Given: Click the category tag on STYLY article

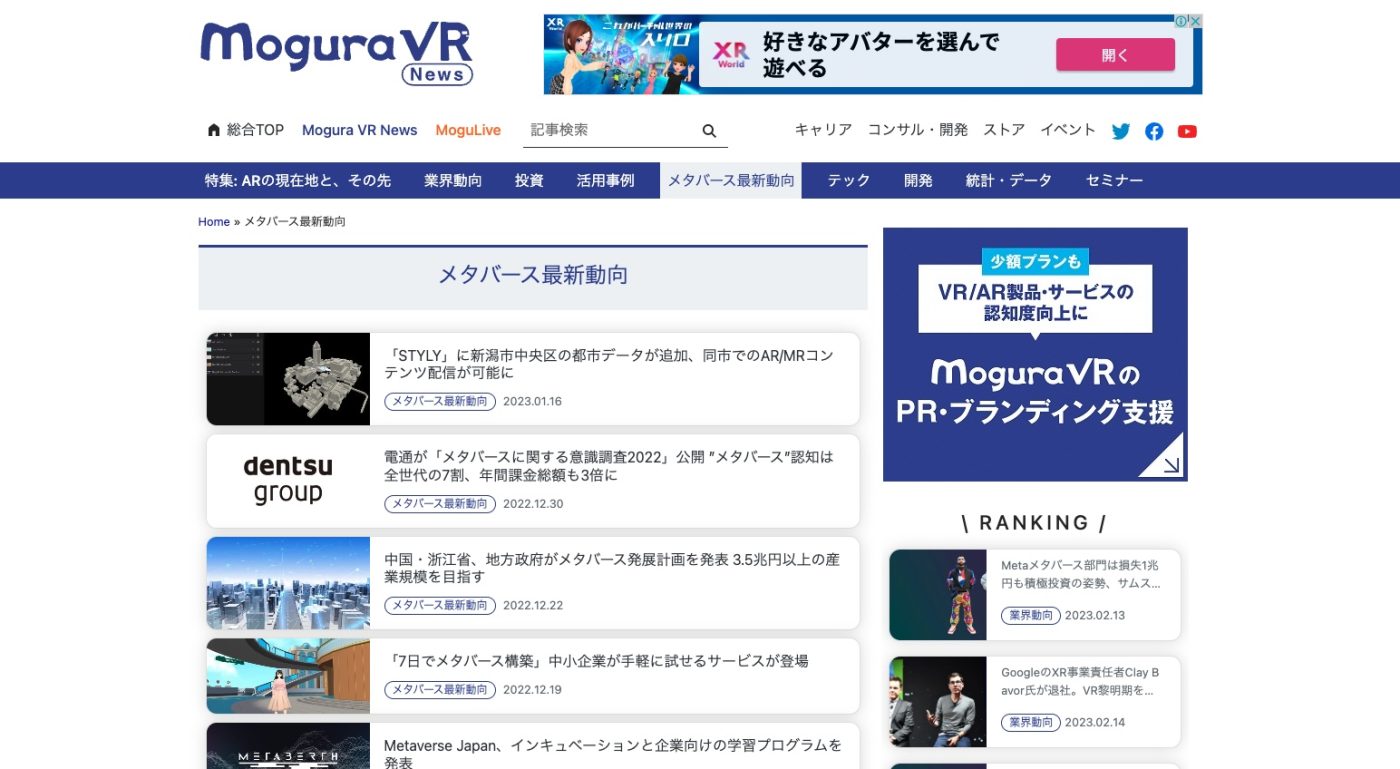Looking at the screenshot, I should (440, 402).
